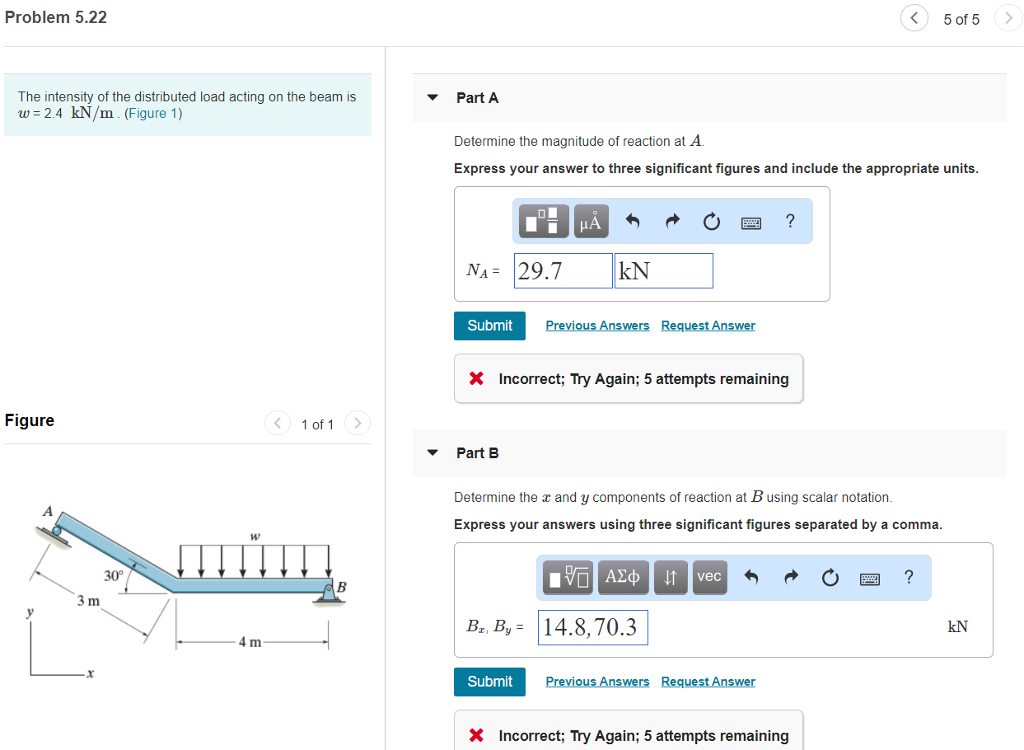The width and height of the screenshot is (1024, 750).
Task: Click the vec vector notation icon in Part B
Action: [709, 577]
